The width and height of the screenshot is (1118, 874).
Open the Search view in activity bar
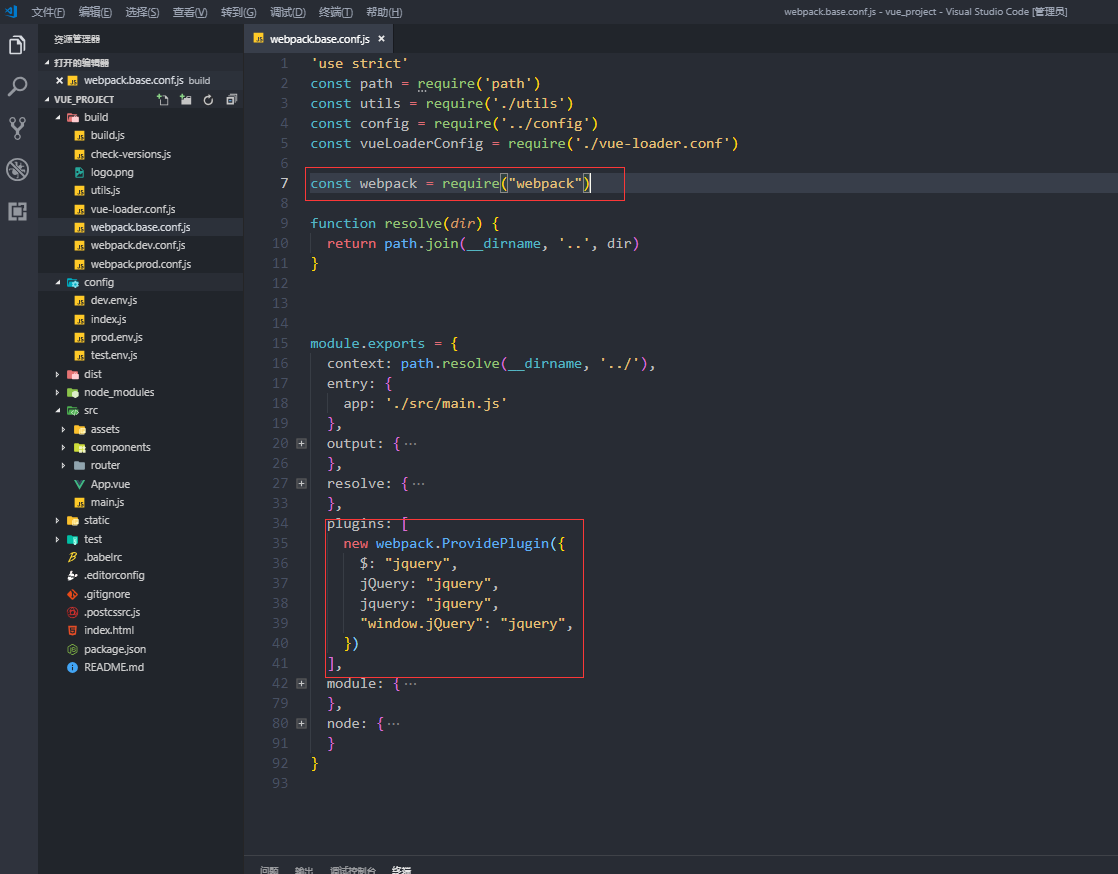click(17, 87)
